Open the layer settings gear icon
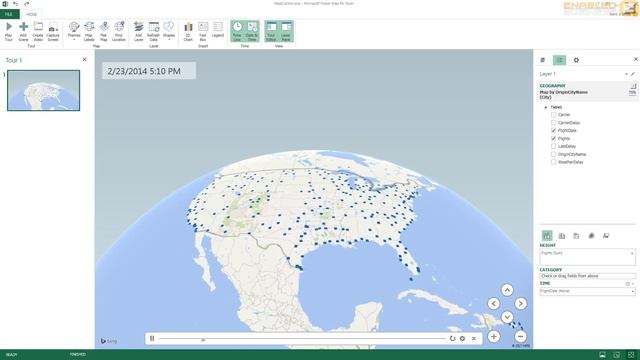The height and width of the screenshot is (360, 640). tap(576, 60)
